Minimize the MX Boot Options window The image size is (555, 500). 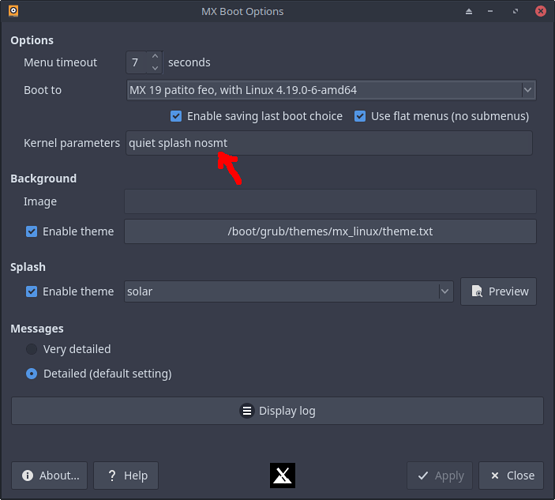[490, 11]
